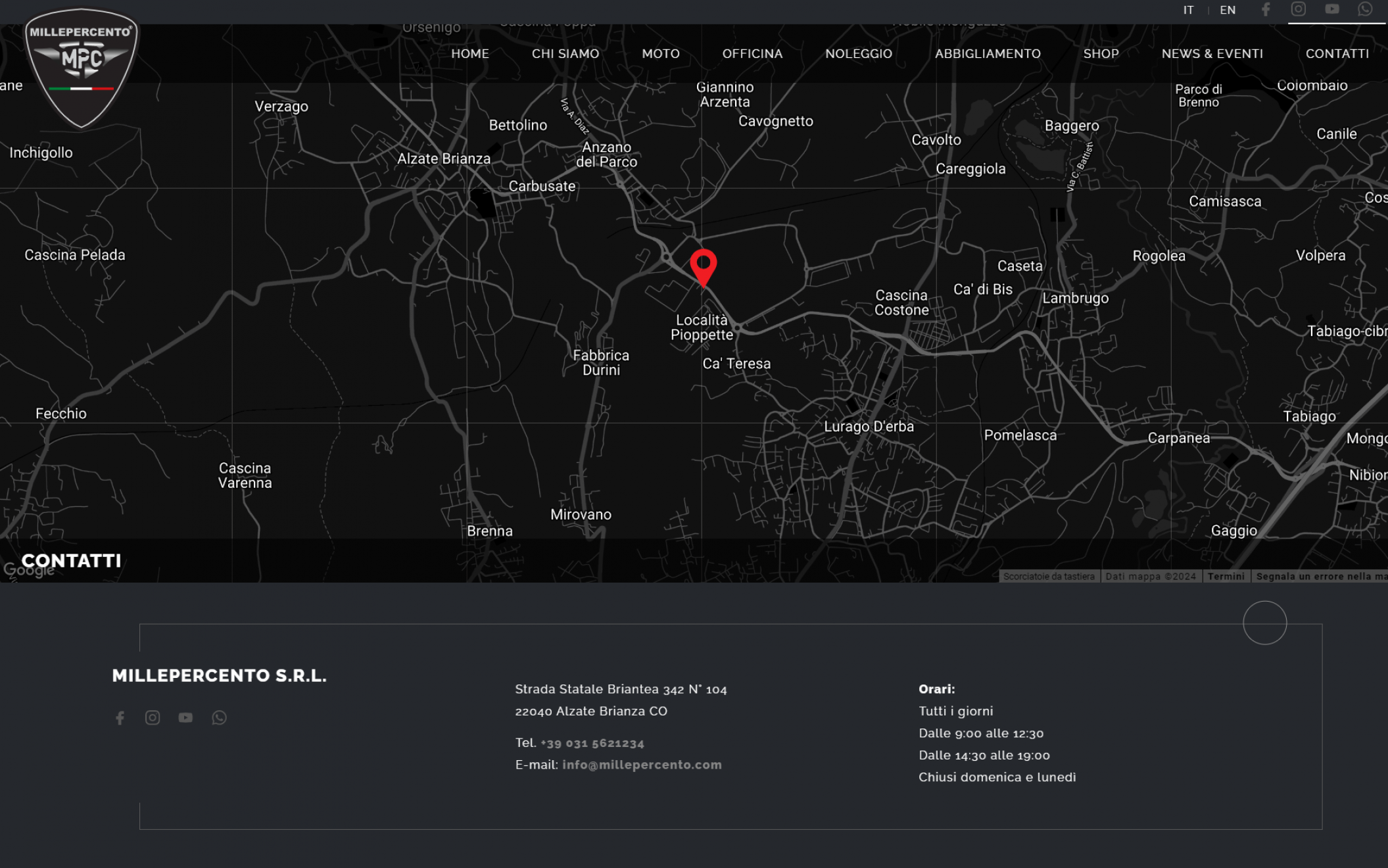Click the Carbusate map label

click(542, 187)
